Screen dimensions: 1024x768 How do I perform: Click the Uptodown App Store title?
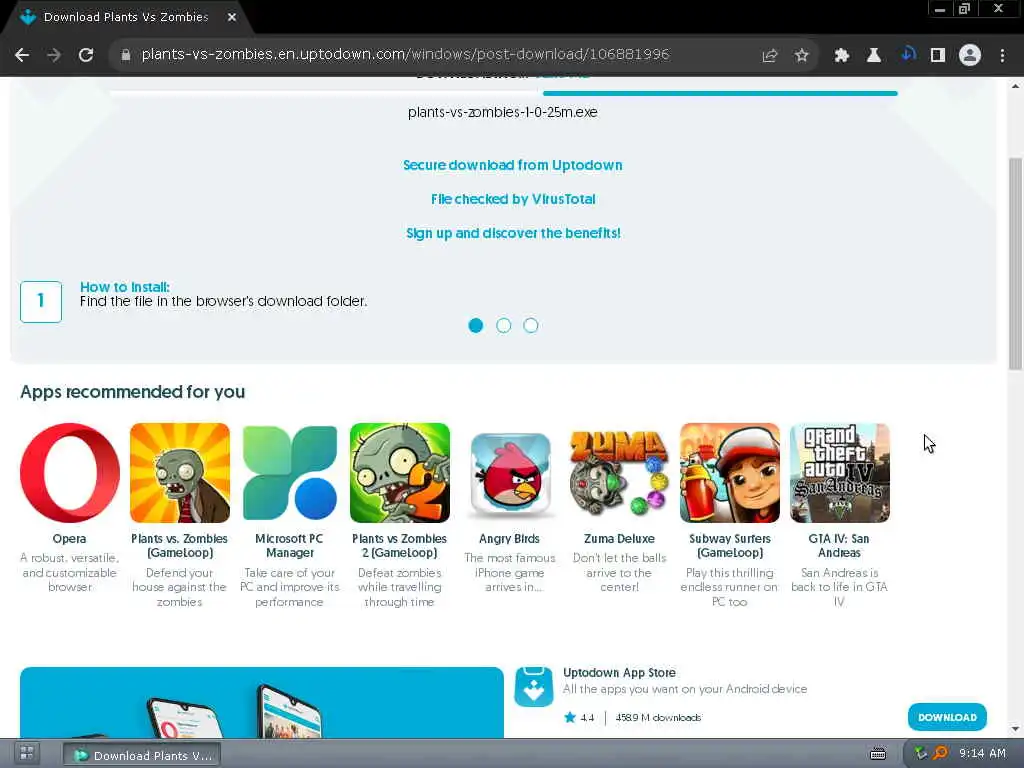click(619, 673)
